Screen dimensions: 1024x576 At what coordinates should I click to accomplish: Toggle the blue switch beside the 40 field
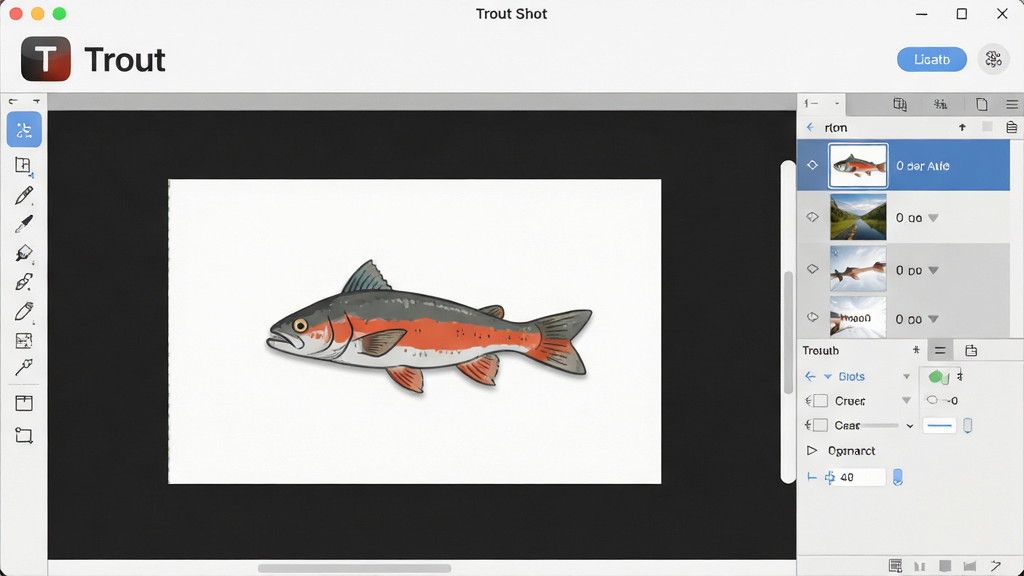tap(898, 477)
